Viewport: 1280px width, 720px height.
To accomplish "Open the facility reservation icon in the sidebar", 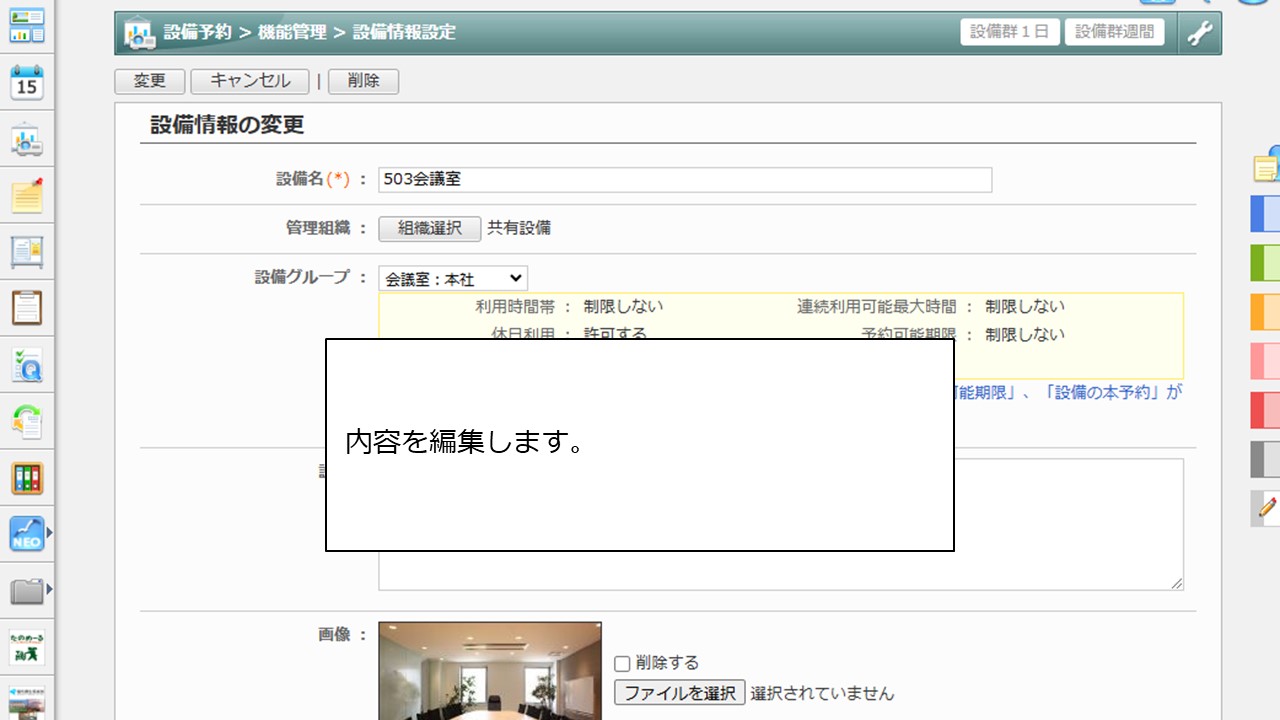I will point(27,140).
